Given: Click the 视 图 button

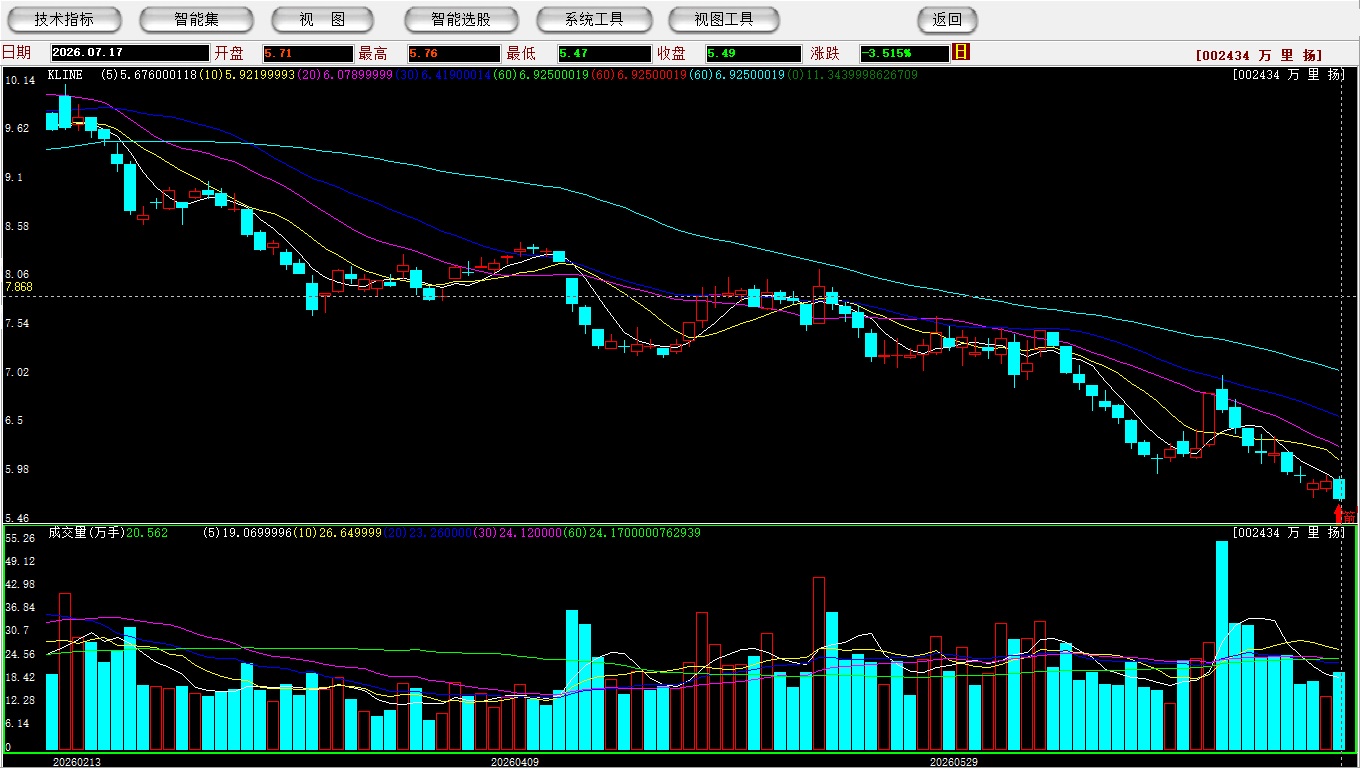Looking at the screenshot, I should click(323, 20).
